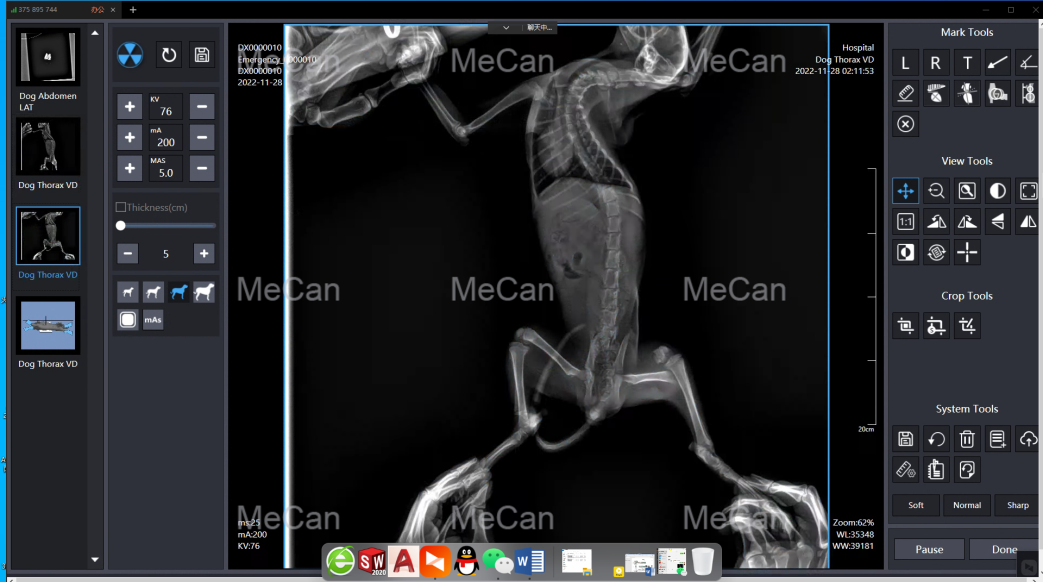1043x582 pixels.
Task: Click the KV 76 value field
Action: point(166,106)
